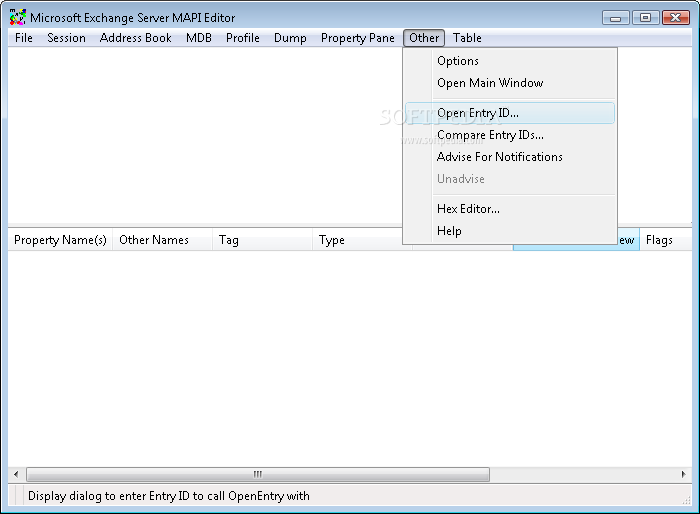
Task: Sort by Other Names column header
Action: (x=162, y=240)
